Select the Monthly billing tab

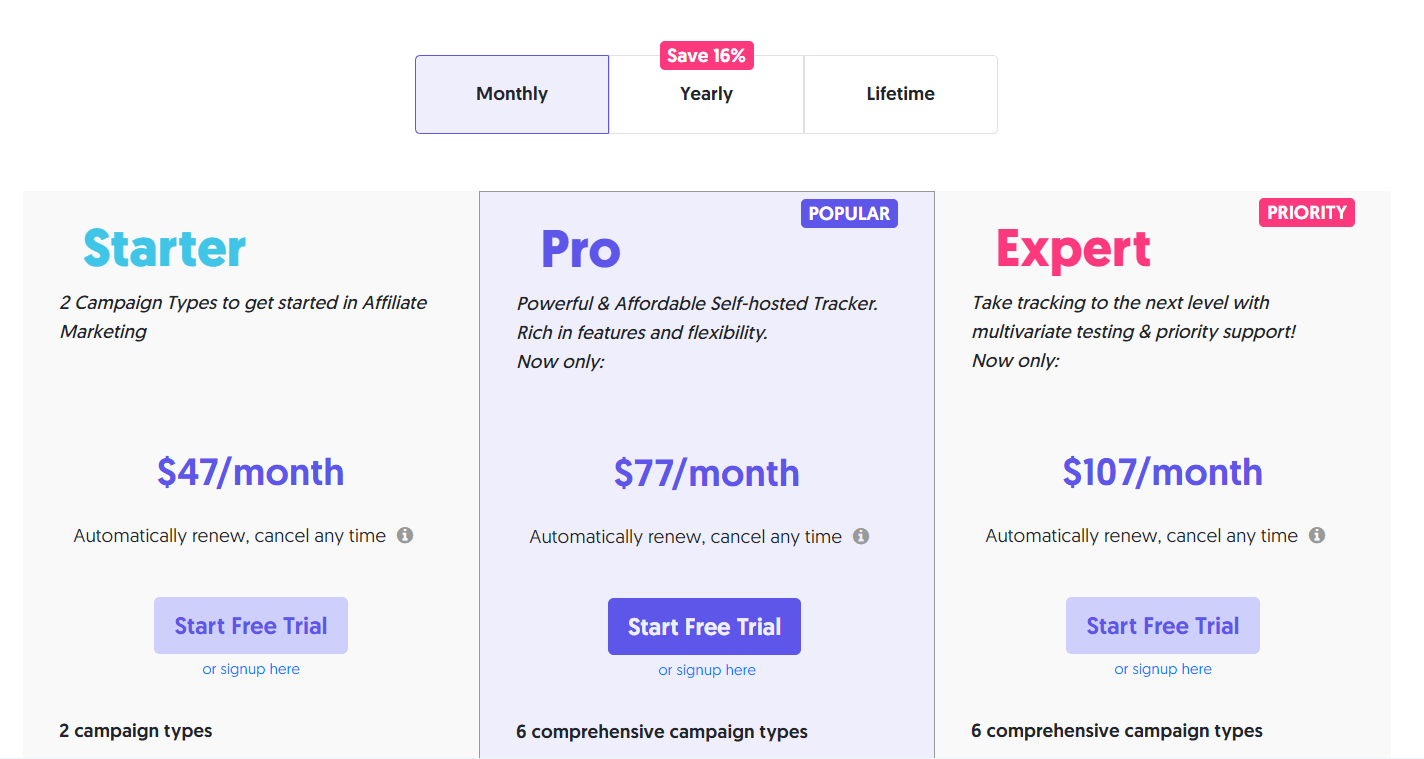(x=511, y=93)
